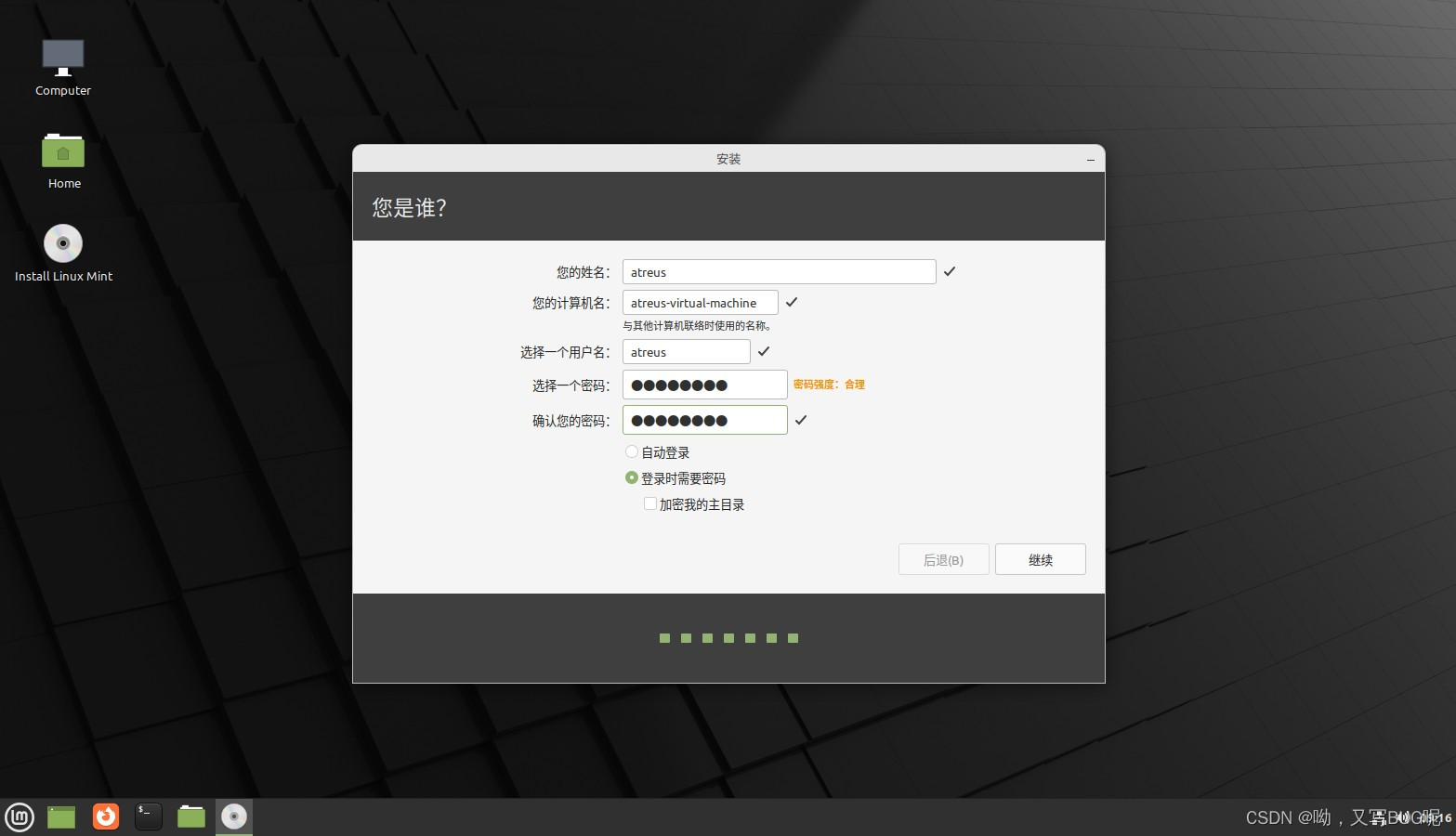This screenshot has height=836, width=1456.
Task: Select the atreus-virtual-machine computer name field
Action: [x=700, y=302]
